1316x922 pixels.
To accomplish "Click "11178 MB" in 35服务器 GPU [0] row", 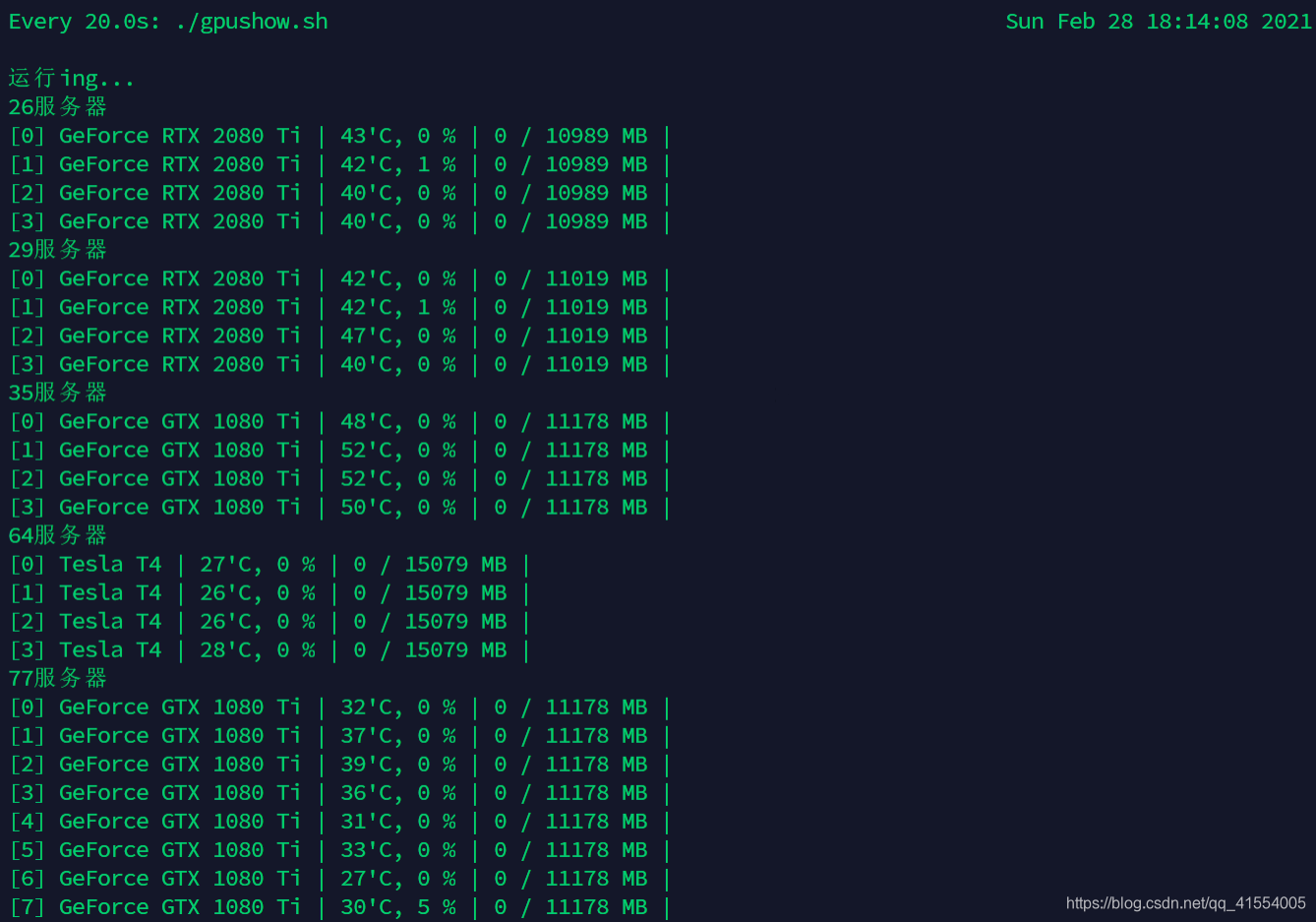I will 596,421.
